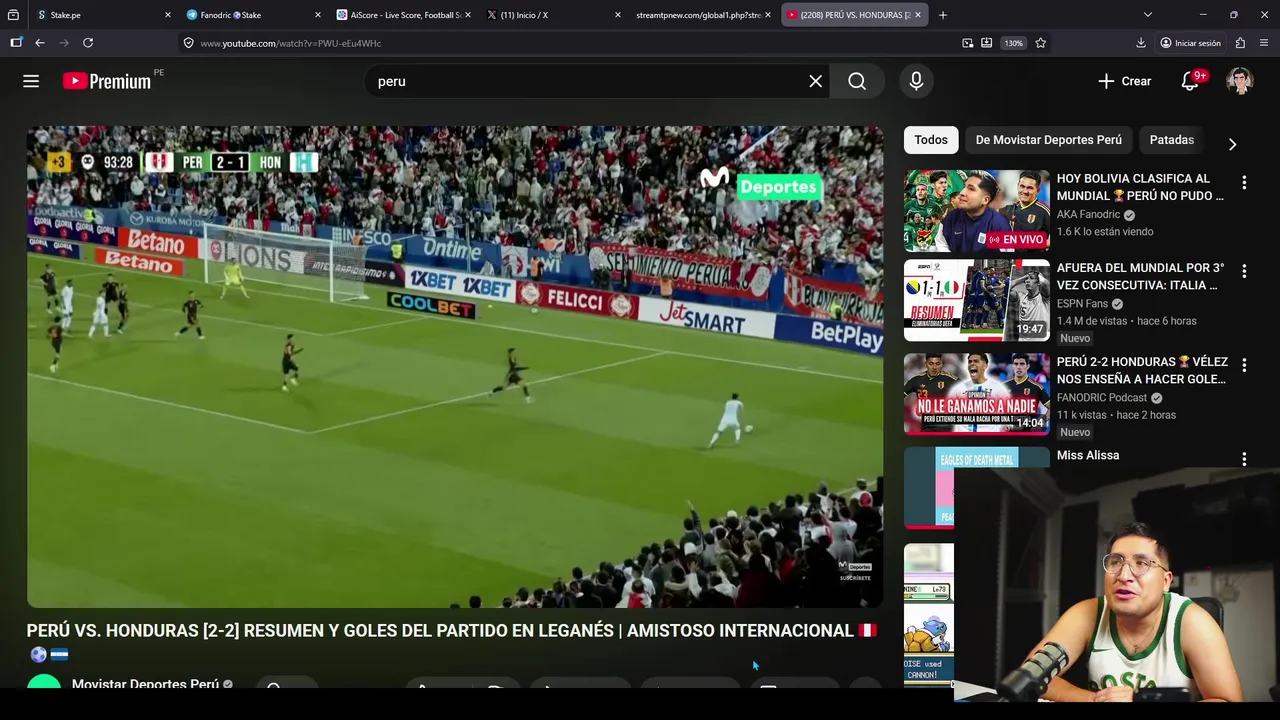Open the Miss Alissa video title

point(1088,455)
